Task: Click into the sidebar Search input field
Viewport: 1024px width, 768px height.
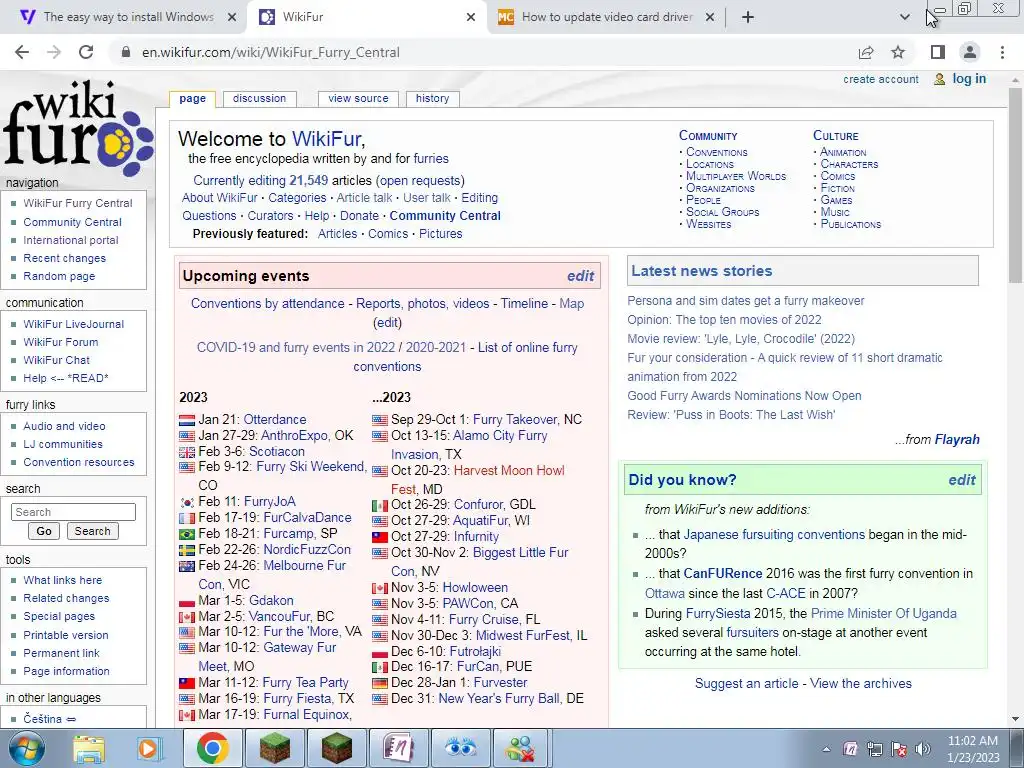Action: click(x=73, y=512)
